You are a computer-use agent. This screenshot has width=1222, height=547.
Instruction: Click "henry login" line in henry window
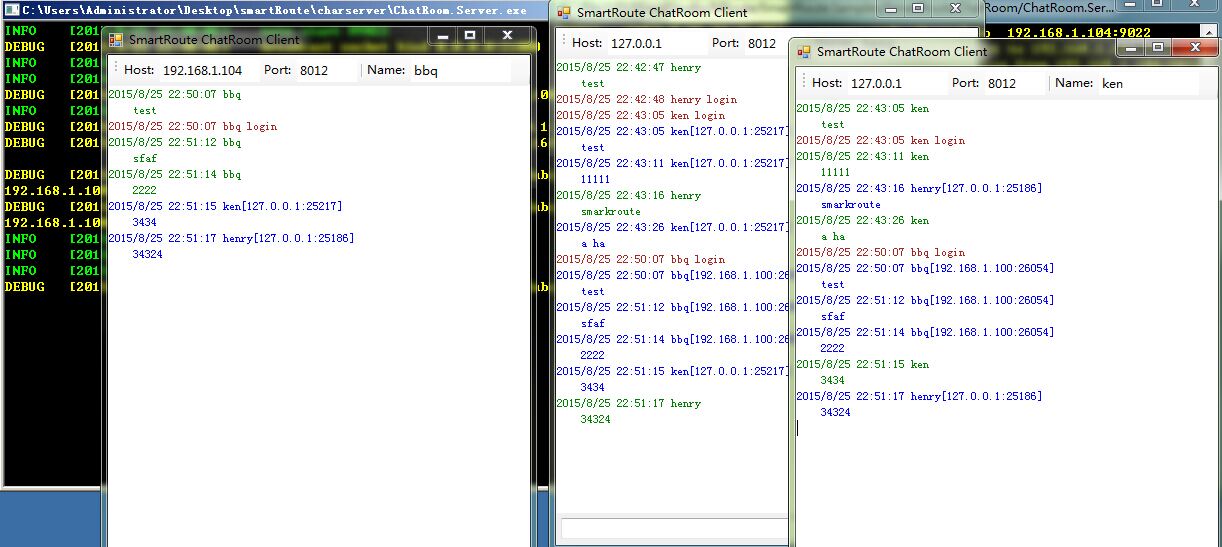pyautogui.click(x=646, y=100)
